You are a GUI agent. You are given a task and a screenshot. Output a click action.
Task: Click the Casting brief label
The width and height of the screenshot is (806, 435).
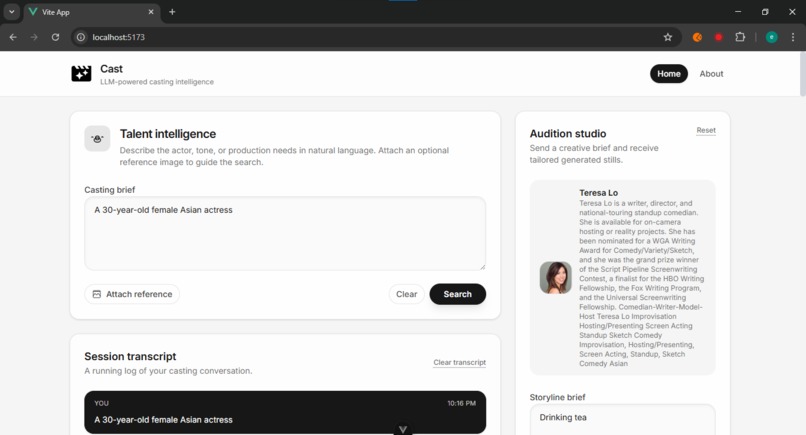click(x=109, y=190)
